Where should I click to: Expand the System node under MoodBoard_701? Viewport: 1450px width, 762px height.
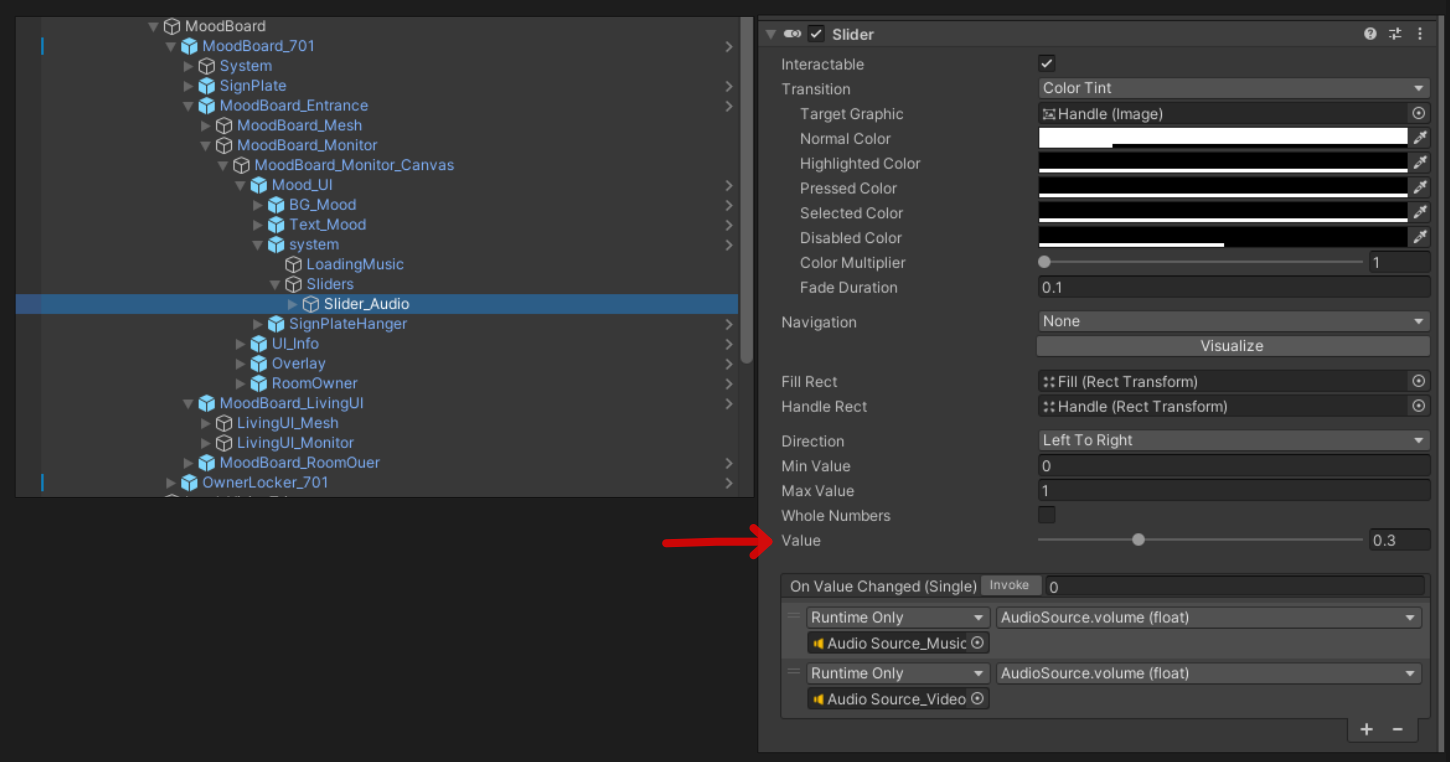click(189, 66)
